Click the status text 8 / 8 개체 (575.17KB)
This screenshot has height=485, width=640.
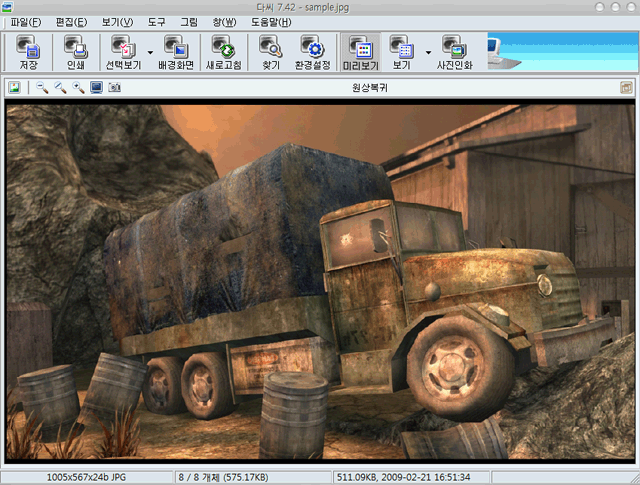[223, 477]
